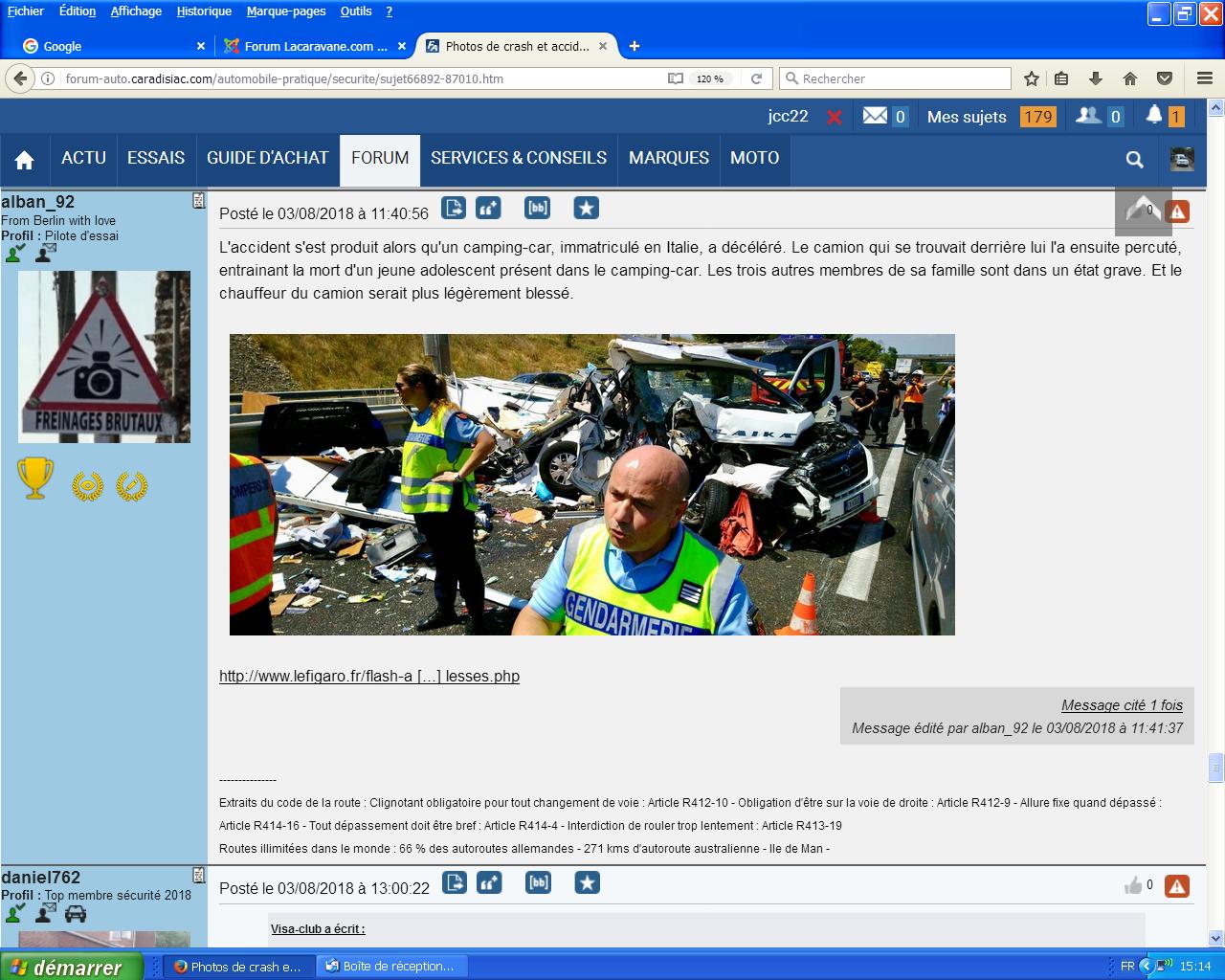The height and width of the screenshot is (980, 1225).
Task: Bookmark this page with Firefox star icon
Action: click(1032, 78)
